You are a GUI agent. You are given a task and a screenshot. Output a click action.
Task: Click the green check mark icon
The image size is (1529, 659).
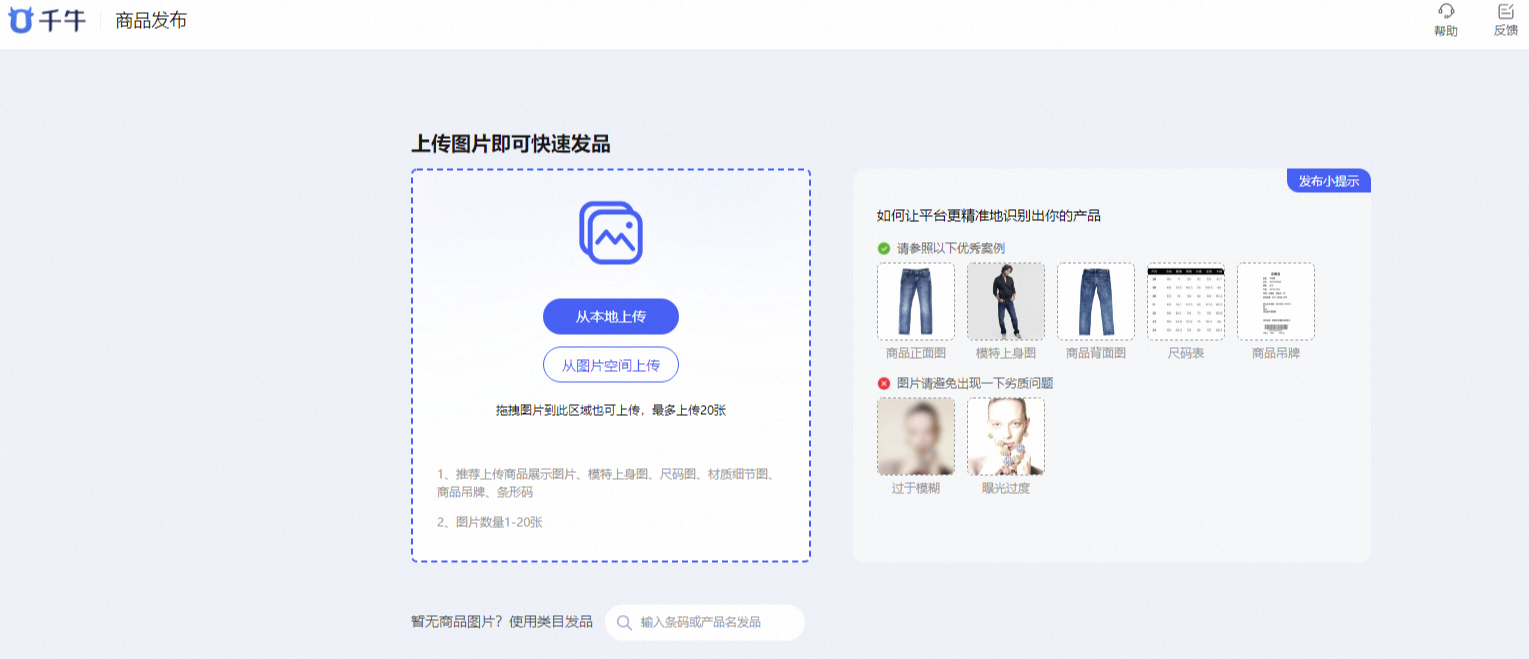[x=884, y=248]
